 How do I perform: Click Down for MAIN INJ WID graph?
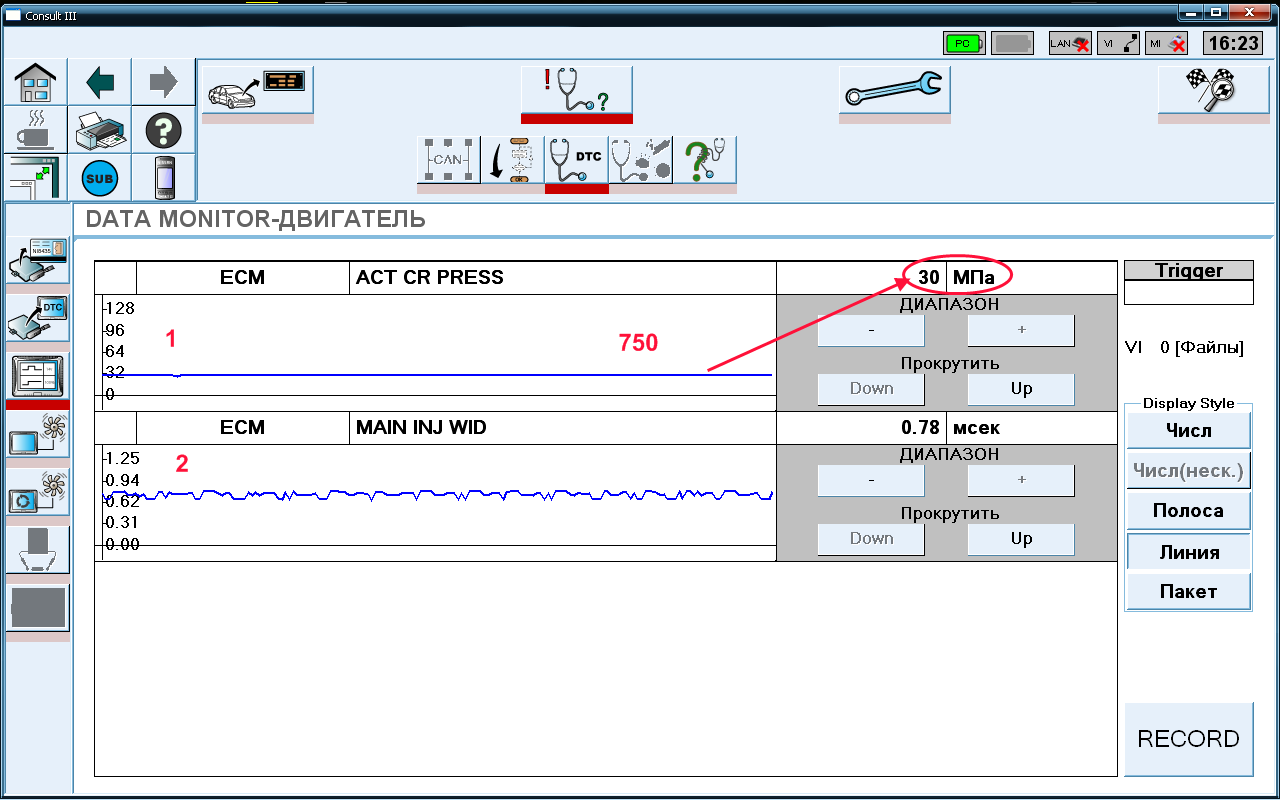point(871,539)
